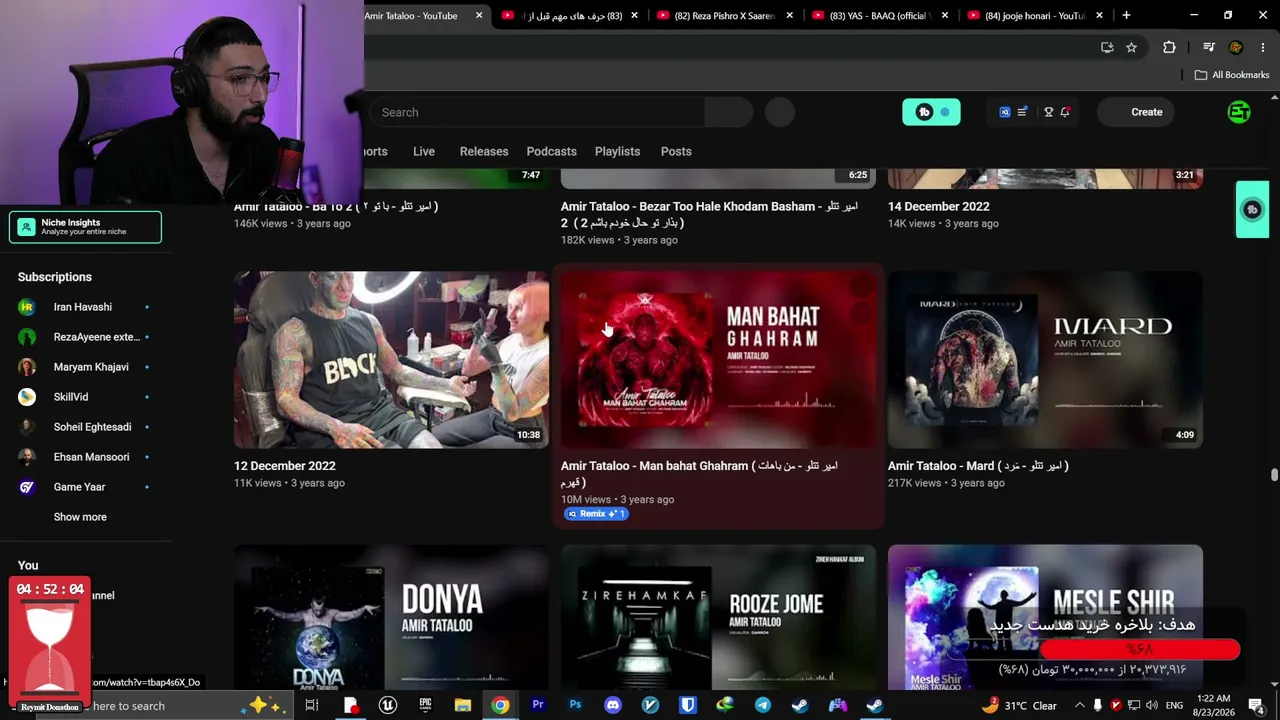Open the 12 December 2022 tattoo video thumbnail
The image size is (1280, 720).
[x=391, y=360]
